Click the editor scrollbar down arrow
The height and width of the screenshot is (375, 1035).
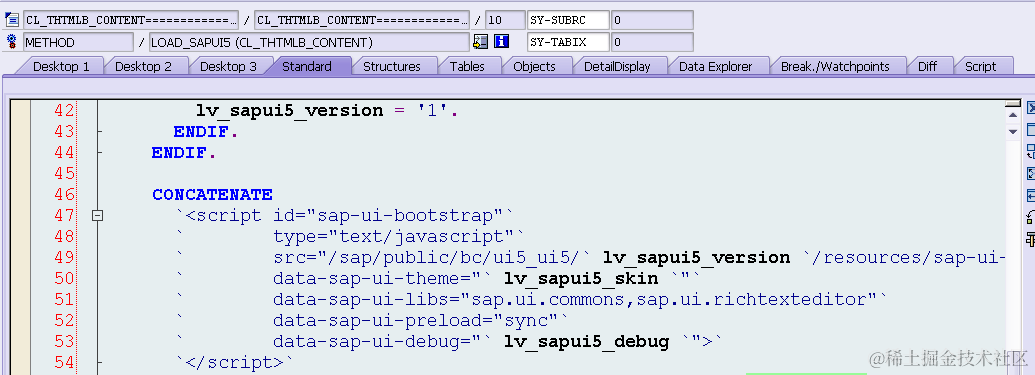(1013, 131)
